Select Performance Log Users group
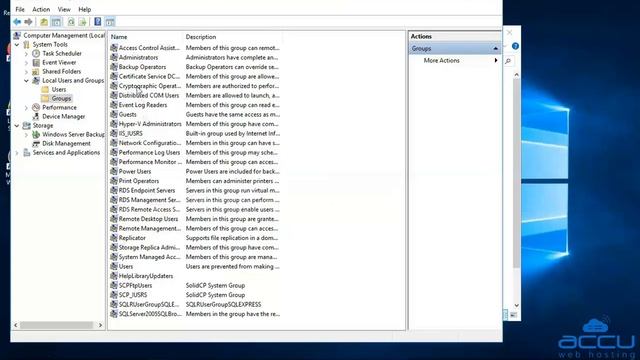 click(x=149, y=153)
